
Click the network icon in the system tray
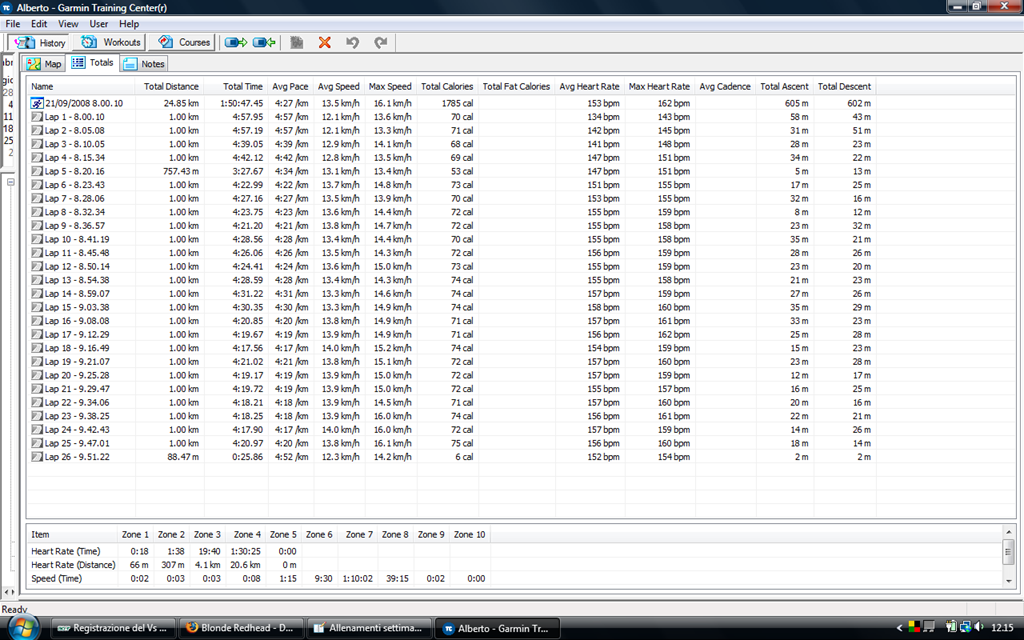click(x=965, y=628)
